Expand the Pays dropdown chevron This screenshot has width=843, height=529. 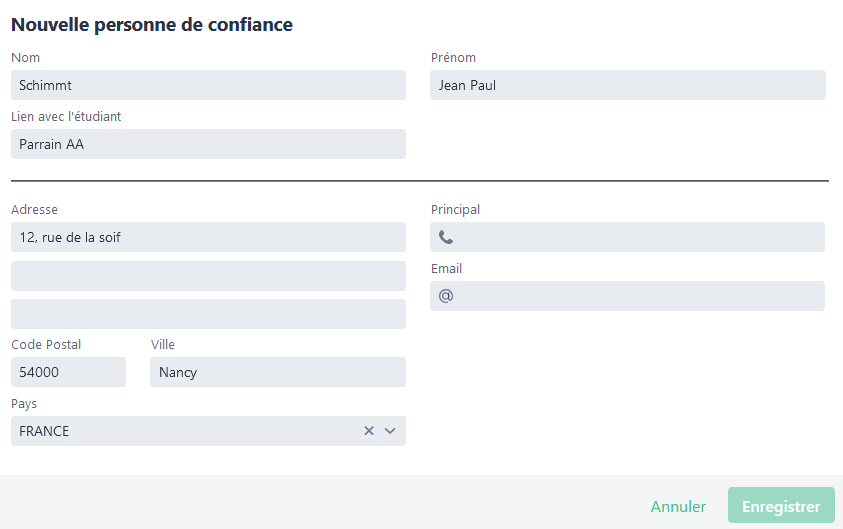click(x=390, y=431)
